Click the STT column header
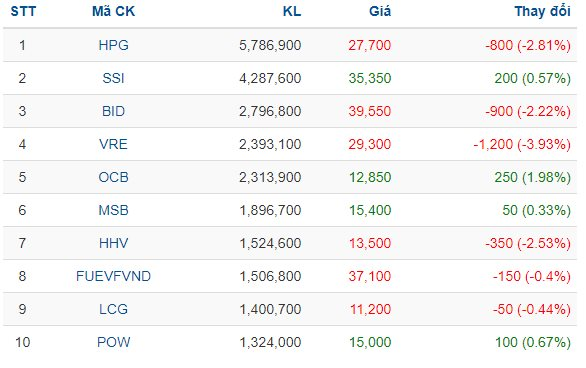This screenshot has height=368, width=586. pos(23,11)
